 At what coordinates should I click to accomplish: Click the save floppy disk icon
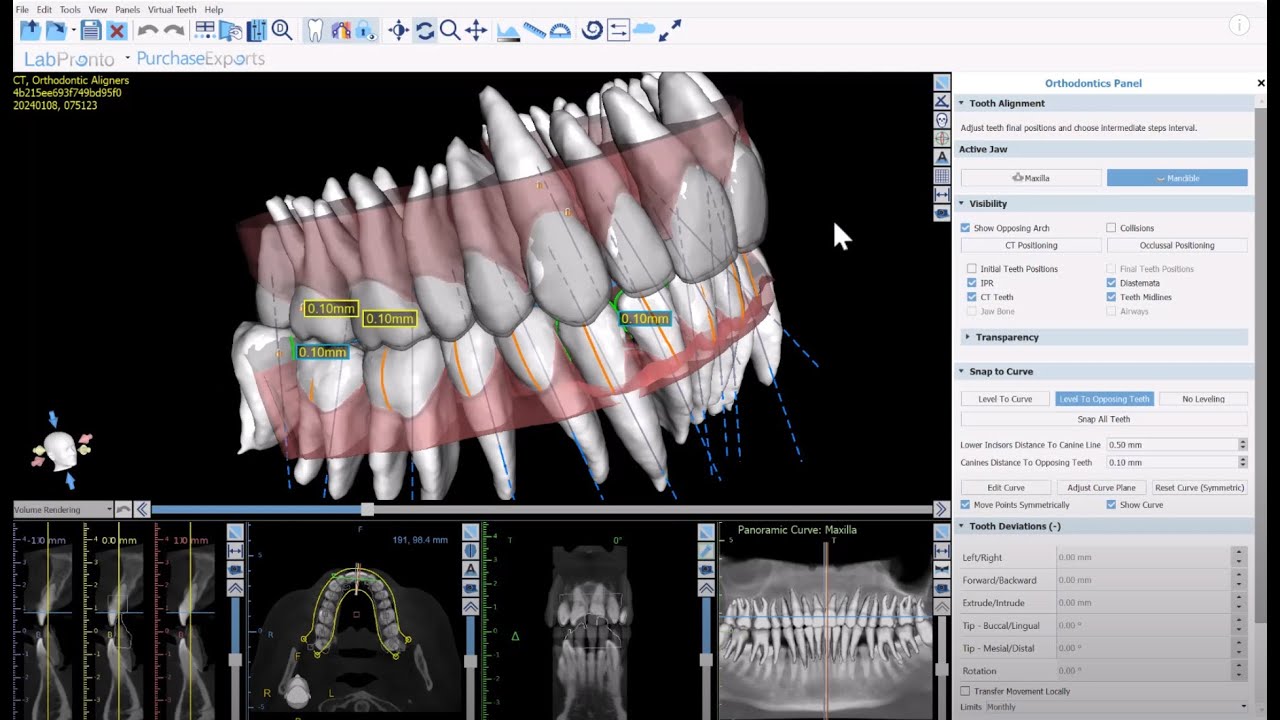(x=91, y=31)
